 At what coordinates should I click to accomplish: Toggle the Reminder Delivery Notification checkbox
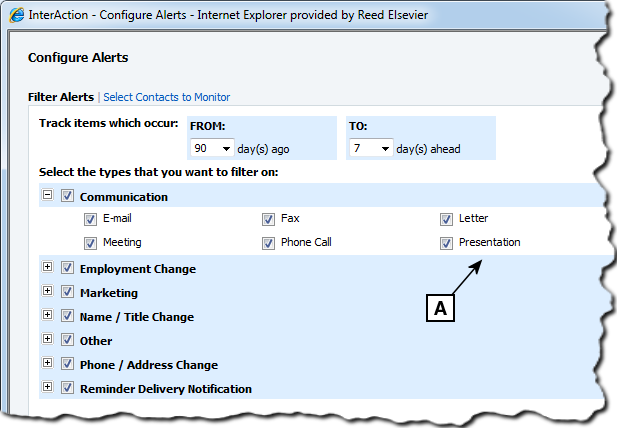67,388
